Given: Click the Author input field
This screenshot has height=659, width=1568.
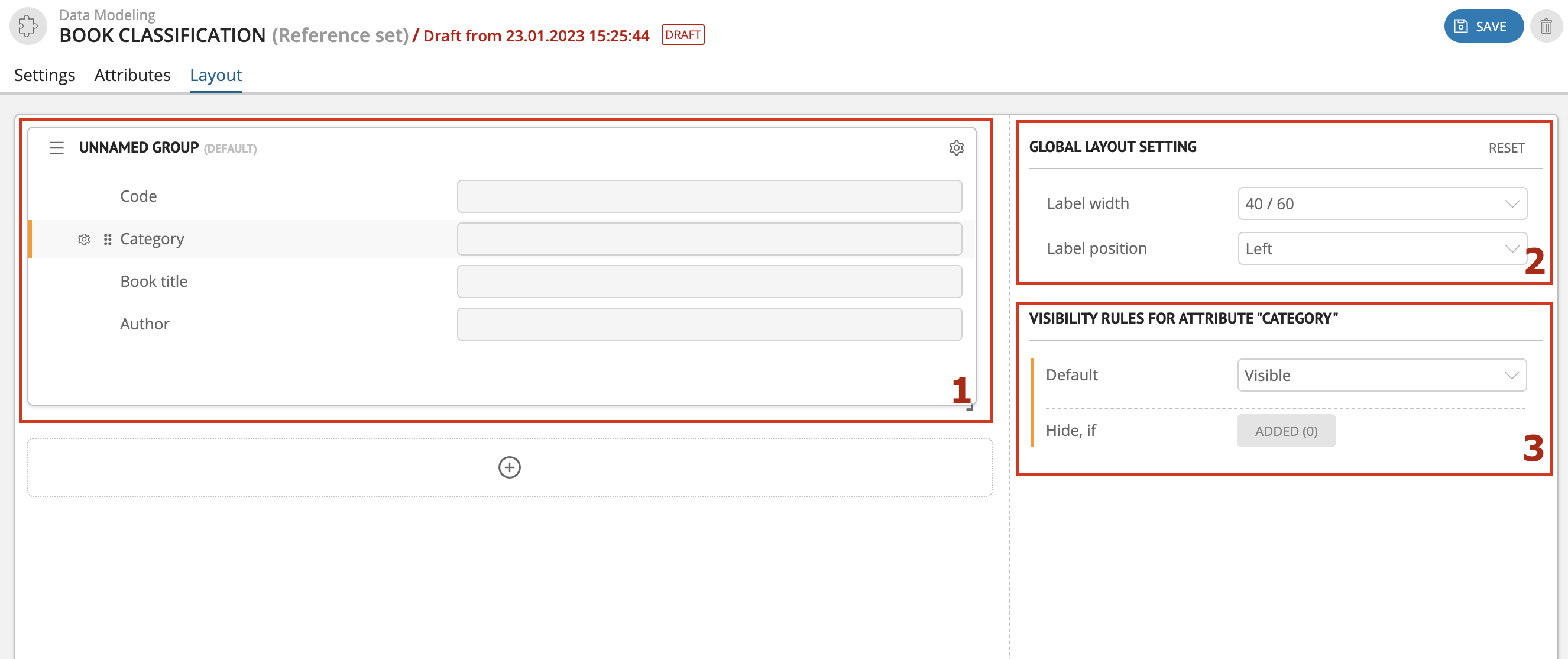Looking at the screenshot, I should tap(709, 324).
